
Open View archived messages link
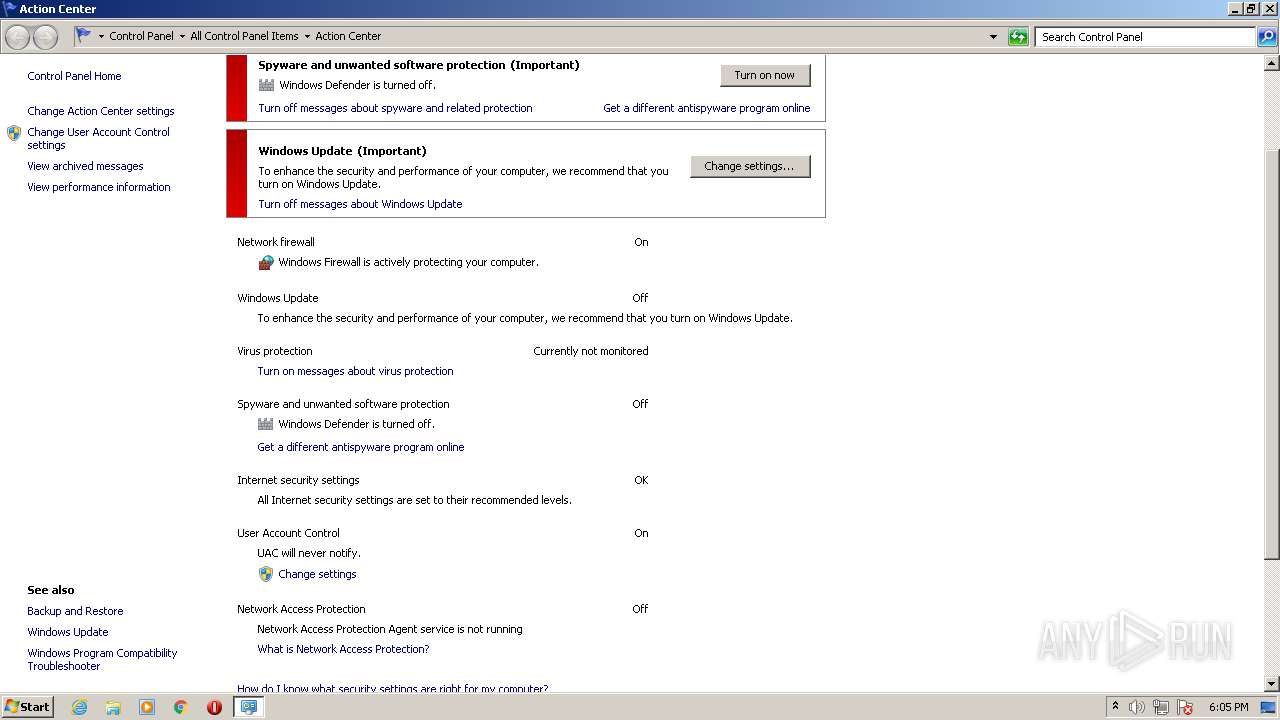click(85, 166)
